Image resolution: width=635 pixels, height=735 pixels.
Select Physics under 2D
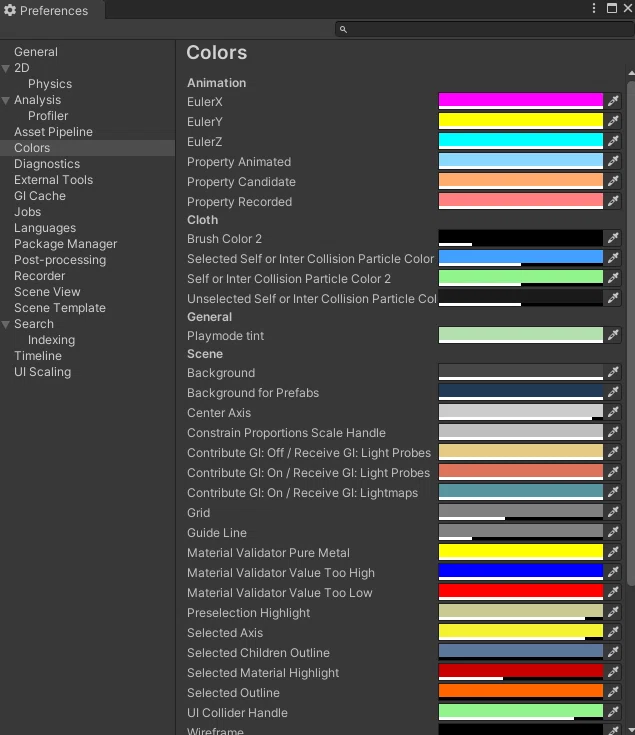tap(50, 84)
